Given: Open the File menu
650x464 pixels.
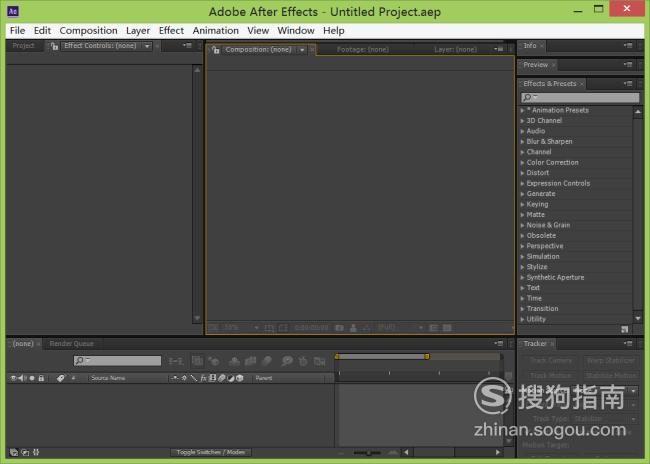Looking at the screenshot, I should coord(17,31).
